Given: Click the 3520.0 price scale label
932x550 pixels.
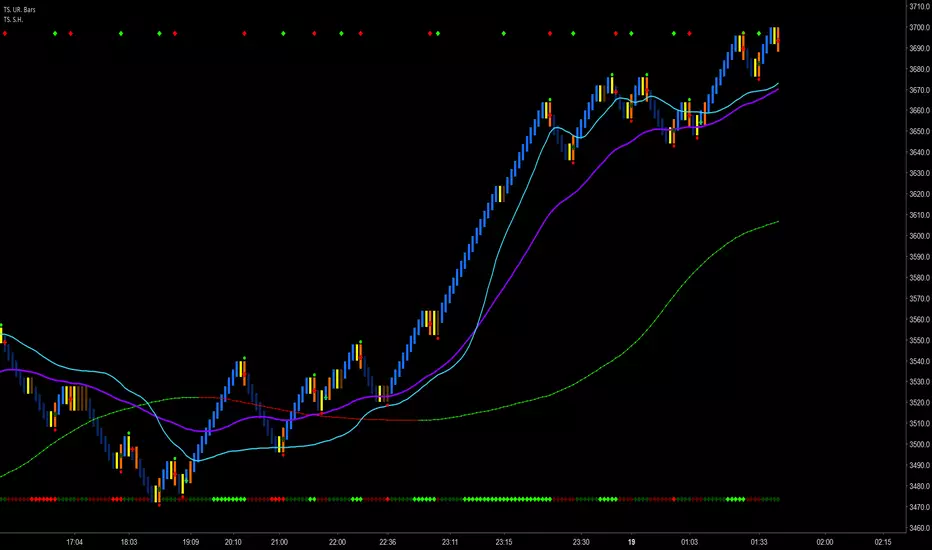Looking at the screenshot, I should [x=920, y=403].
